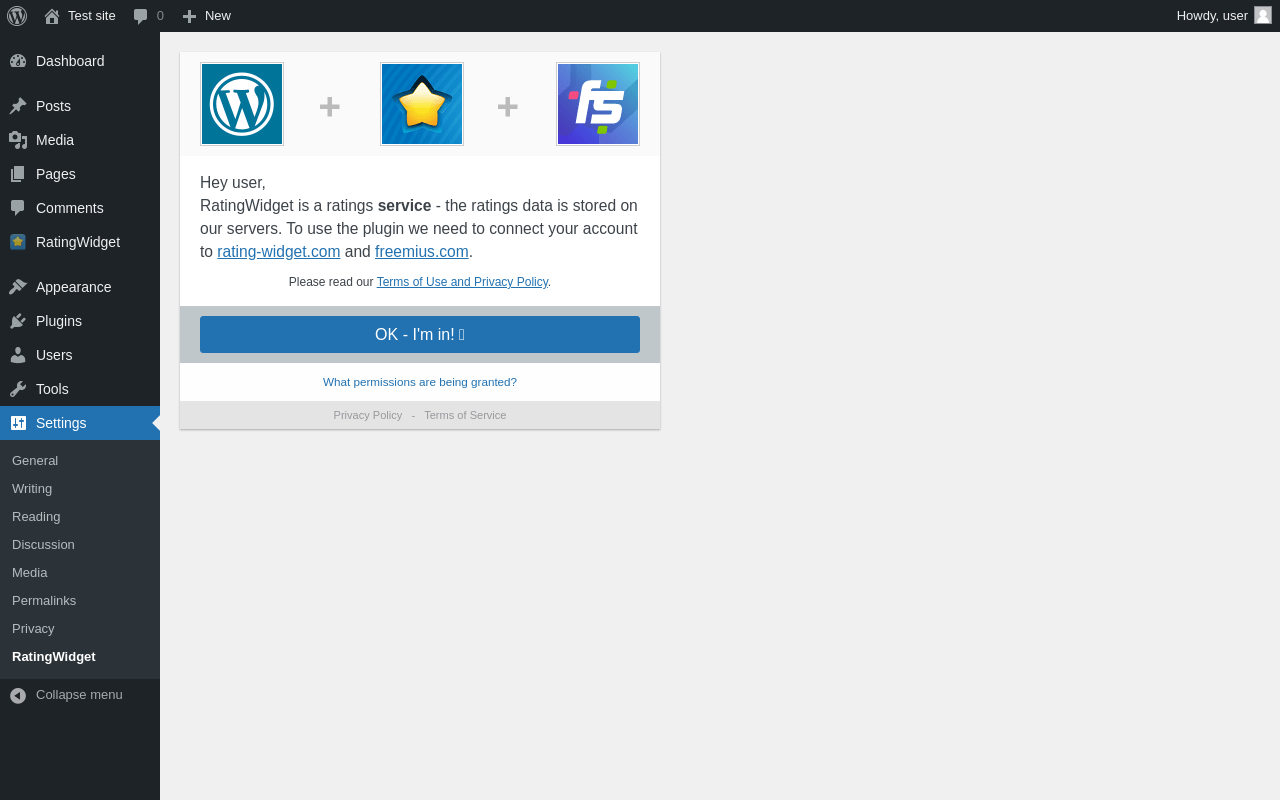
Task: Click the Plugins plug icon
Action: (x=18, y=321)
